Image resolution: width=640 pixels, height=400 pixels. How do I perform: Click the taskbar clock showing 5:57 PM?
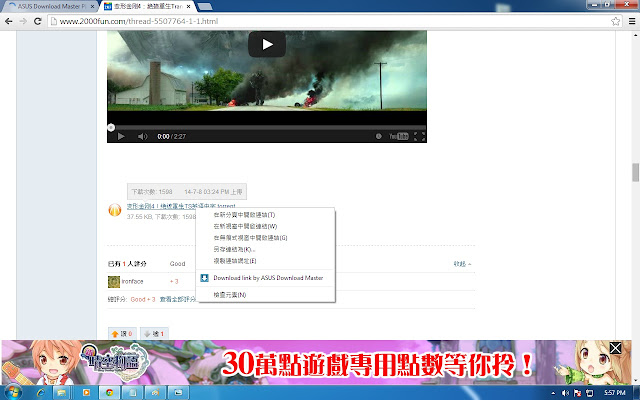pyautogui.click(x=615, y=393)
